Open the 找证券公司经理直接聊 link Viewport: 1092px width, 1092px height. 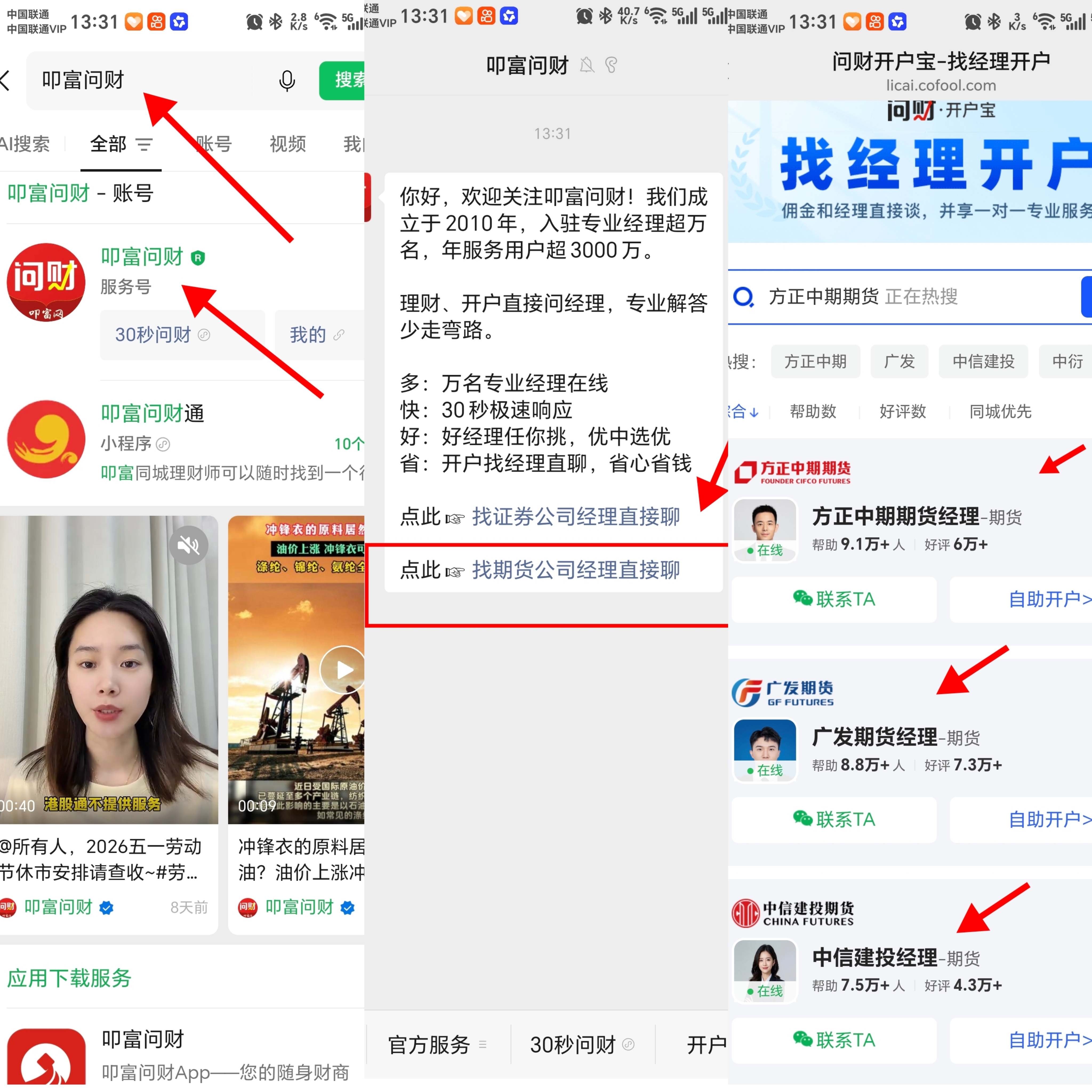click(575, 517)
